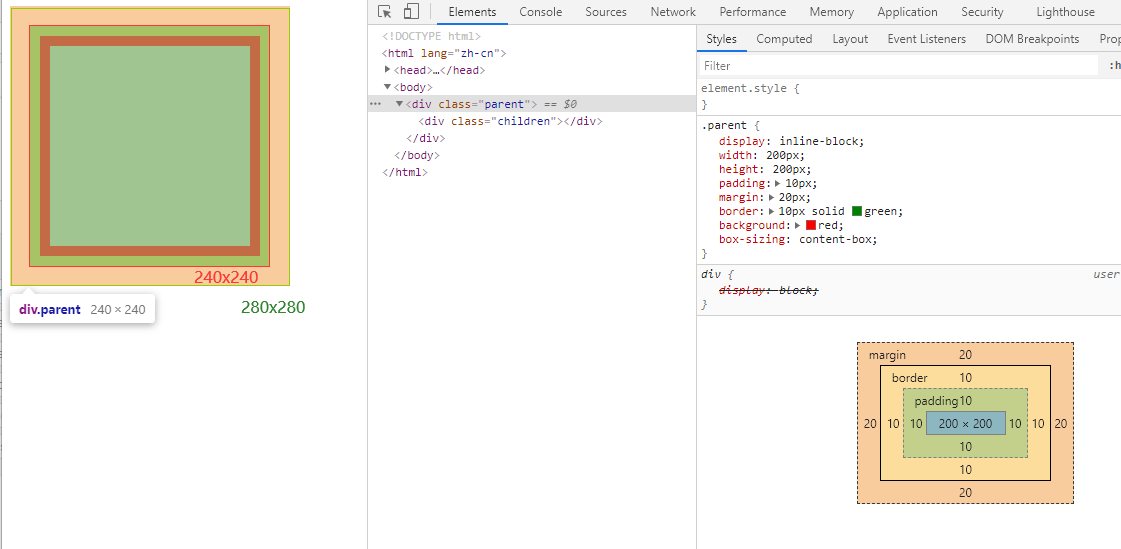Select the div class children node
1121x549 pixels.
tap(510, 121)
